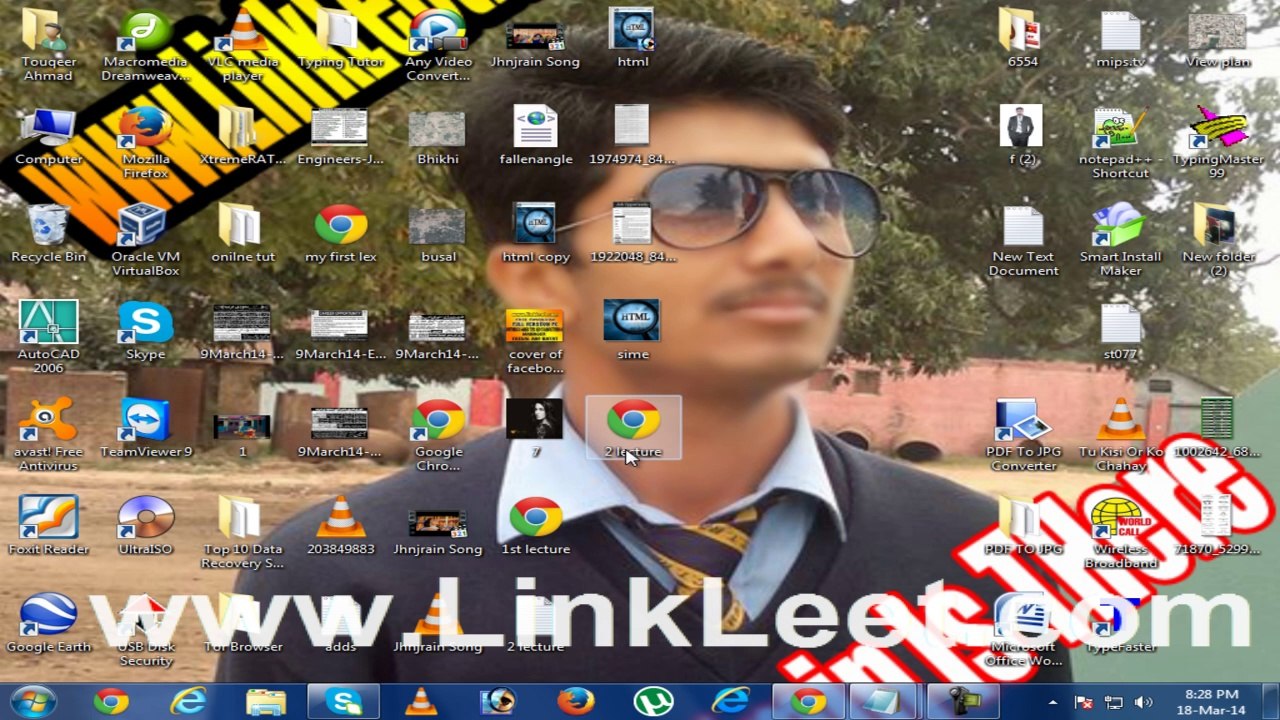Viewport: 1280px width, 720px height.
Task: Select the 'st077' file
Action: pos(1120,331)
